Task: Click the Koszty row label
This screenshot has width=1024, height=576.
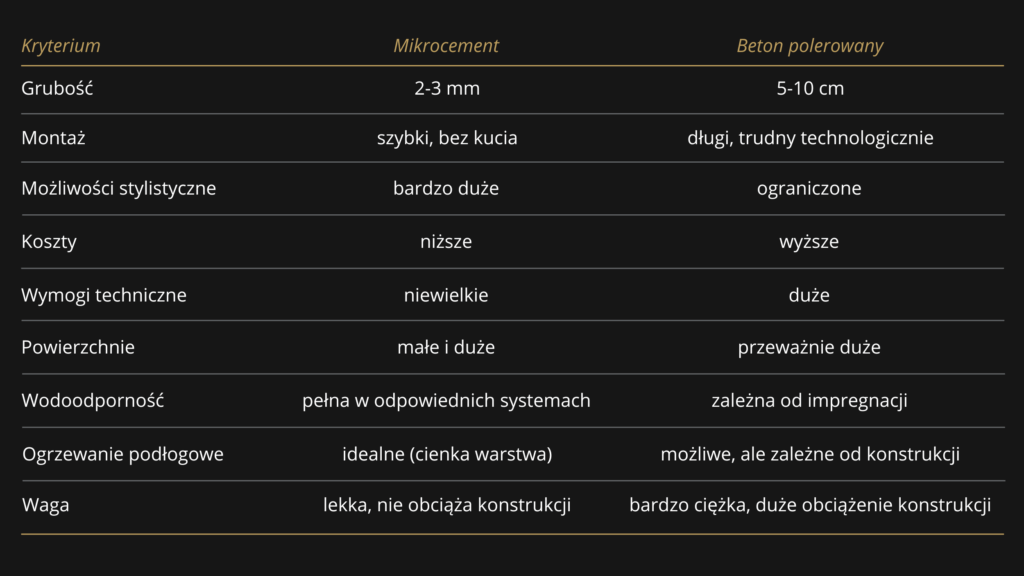Action: point(49,241)
